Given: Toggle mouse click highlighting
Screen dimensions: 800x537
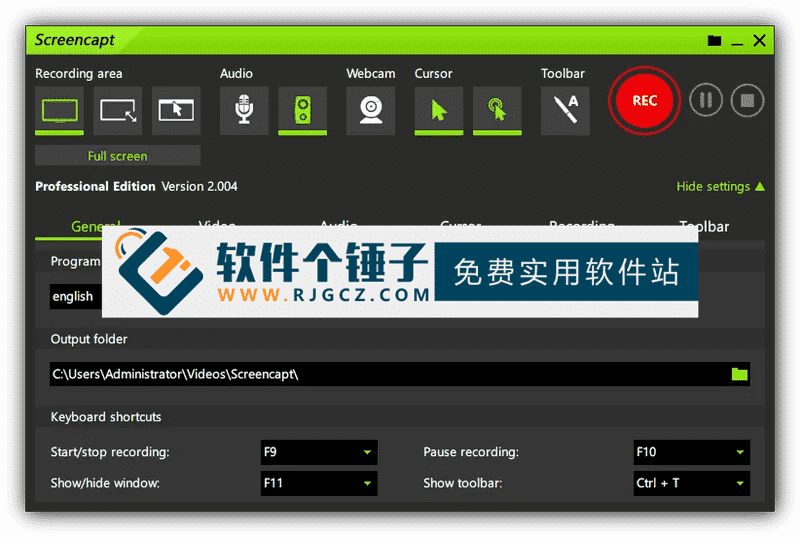Looking at the screenshot, I should (x=497, y=111).
